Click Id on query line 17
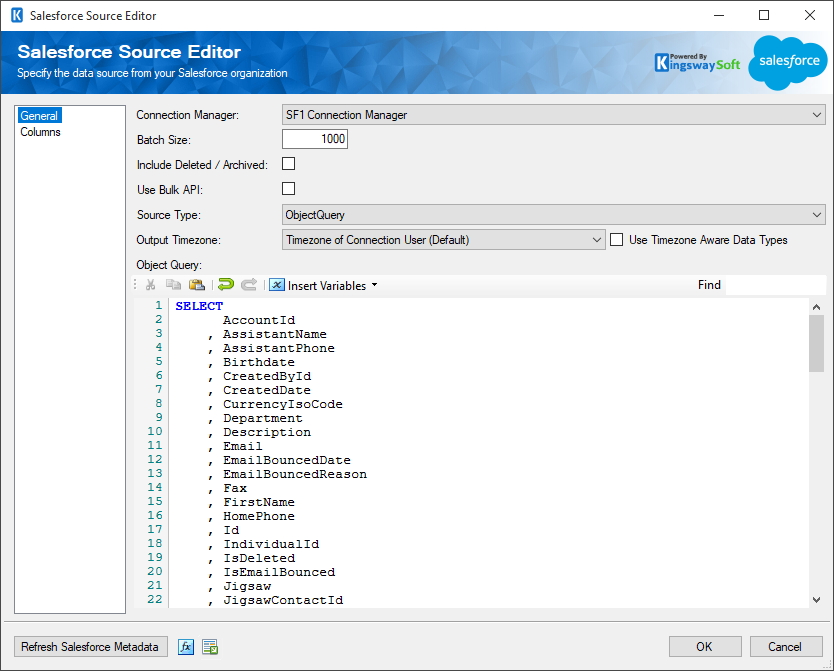Viewport: 834px width, 671px height. 231,530
